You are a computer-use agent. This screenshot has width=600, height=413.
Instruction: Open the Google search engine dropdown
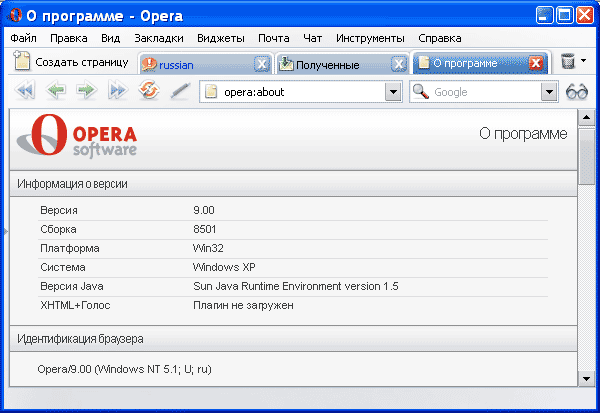549,92
